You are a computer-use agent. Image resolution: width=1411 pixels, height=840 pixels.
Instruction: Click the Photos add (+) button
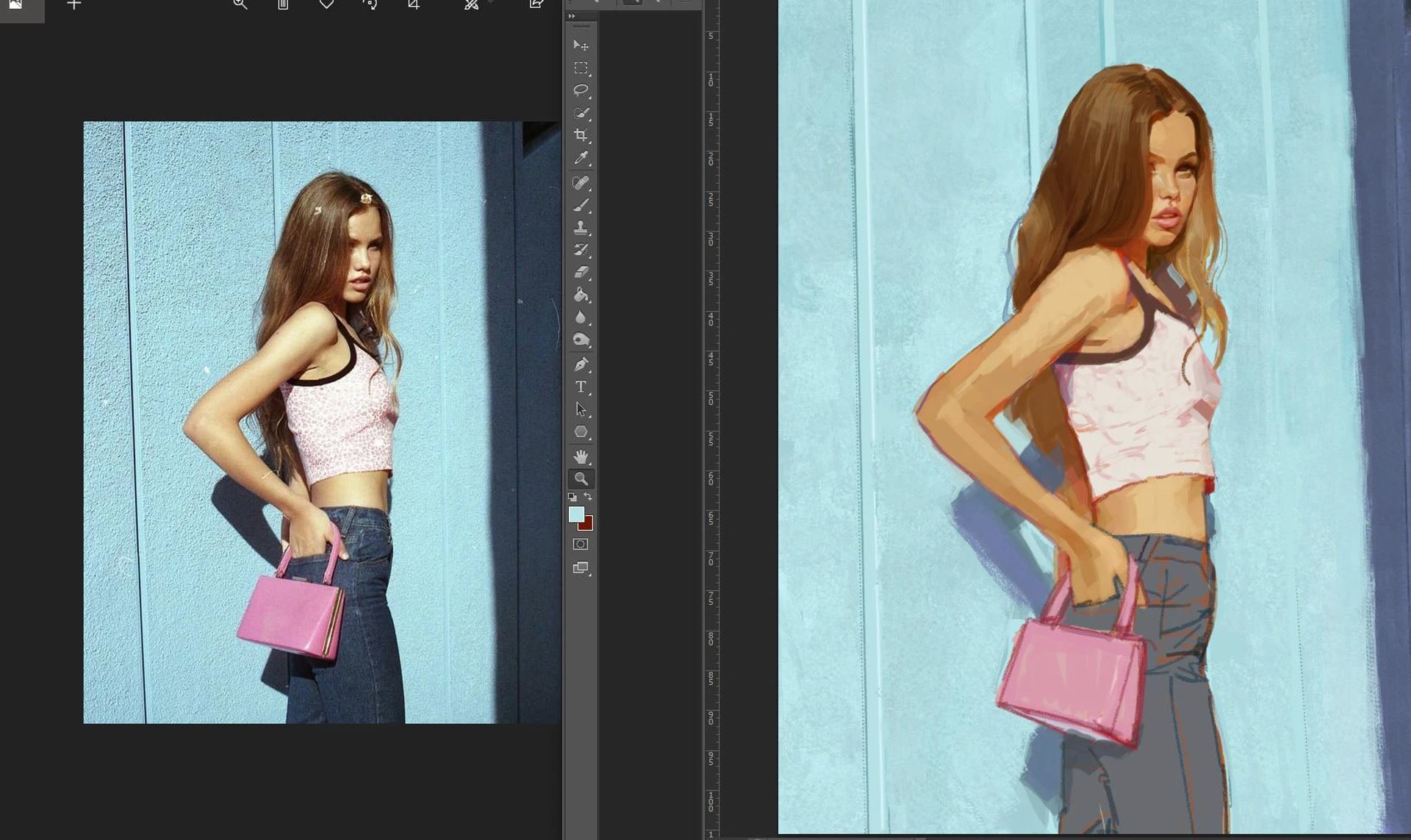coord(73,5)
